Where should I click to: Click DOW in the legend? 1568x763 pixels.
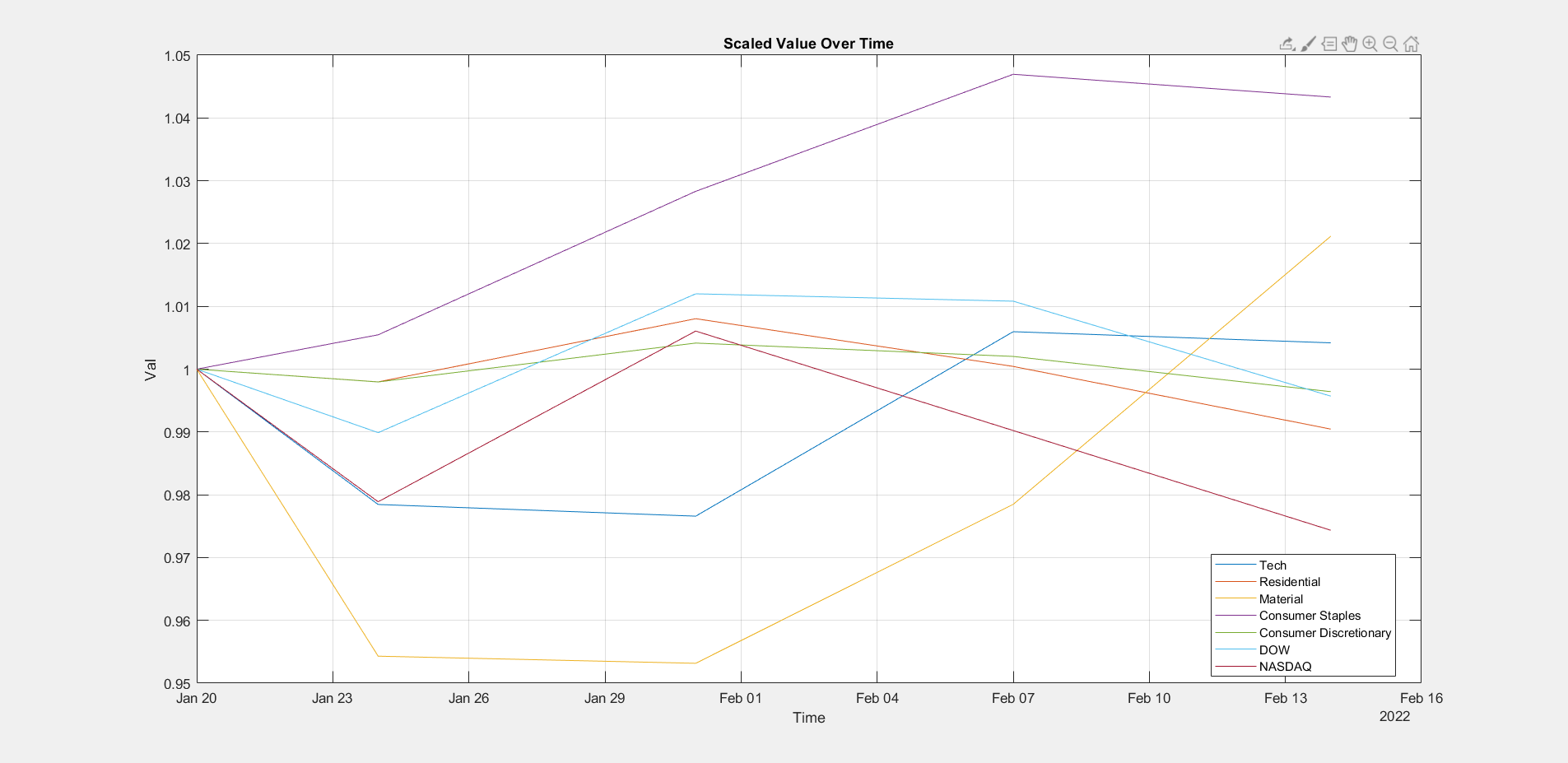point(1274,650)
